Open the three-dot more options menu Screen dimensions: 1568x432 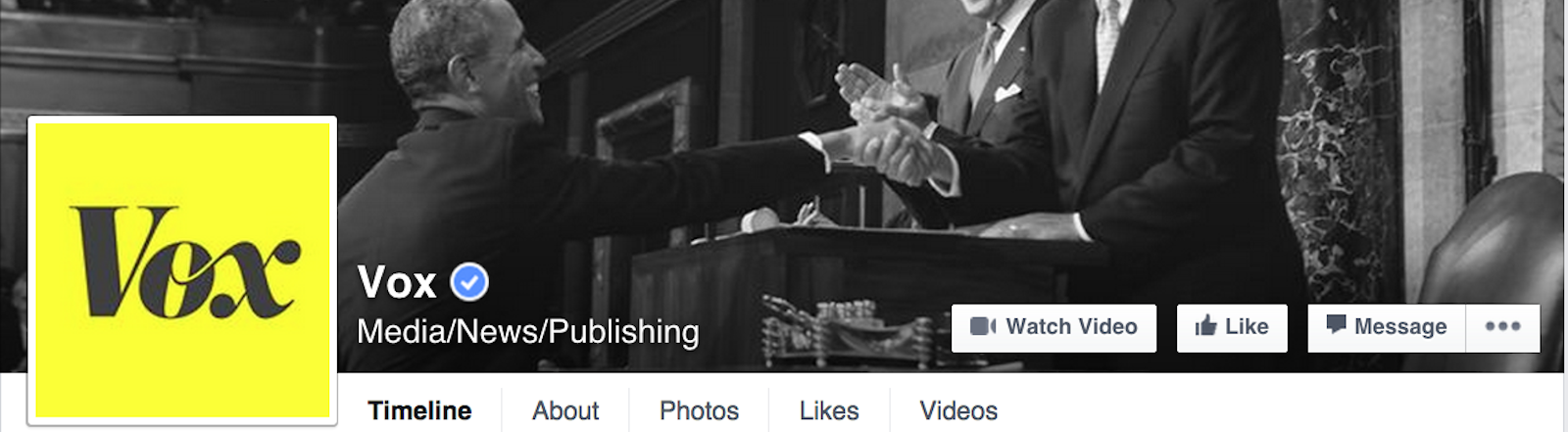click(1502, 327)
